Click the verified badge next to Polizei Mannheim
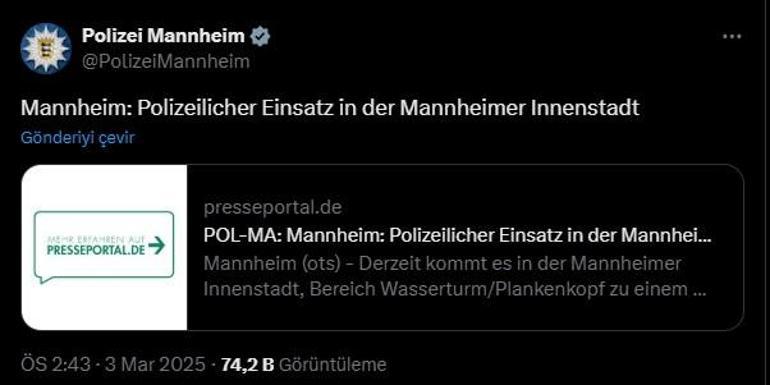Screen dimensions: 770x385 click(260, 35)
